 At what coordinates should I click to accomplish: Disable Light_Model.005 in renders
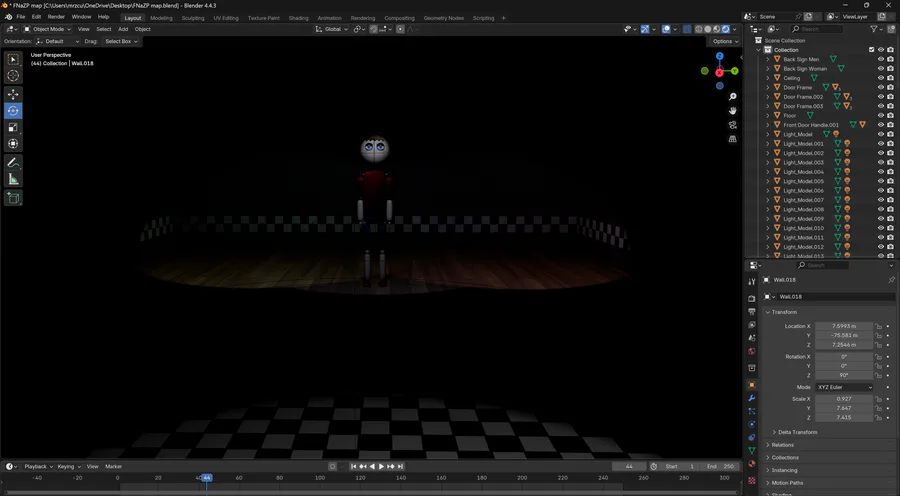(x=890, y=181)
